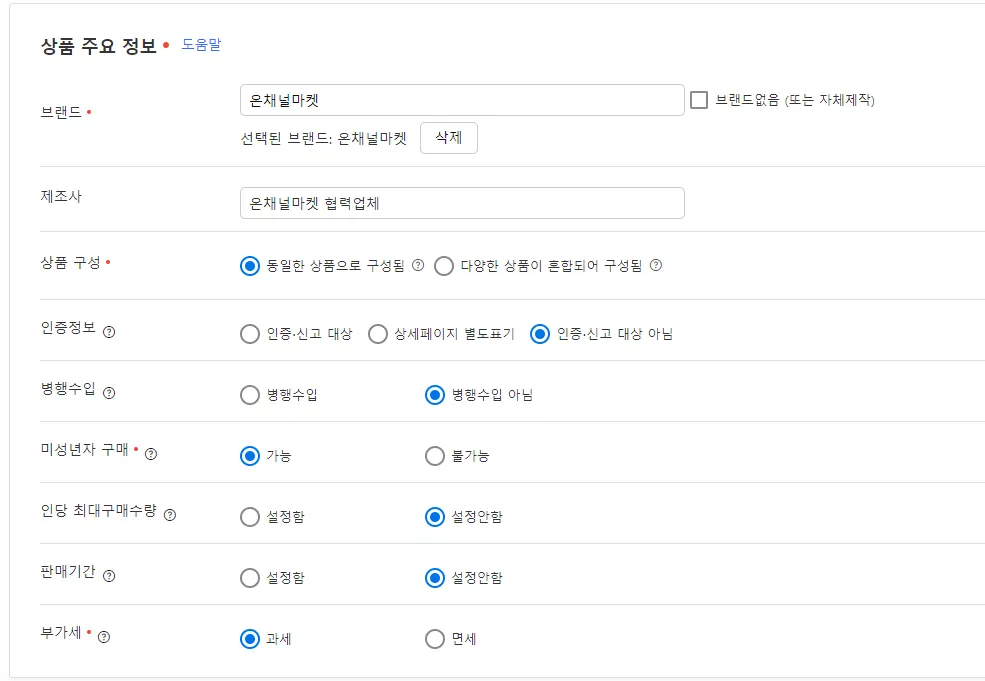Viewport: 985px width, 681px height.
Task: Check the 브랜드없음 (또는 자체제작) checkbox
Action: pyautogui.click(x=699, y=100)
